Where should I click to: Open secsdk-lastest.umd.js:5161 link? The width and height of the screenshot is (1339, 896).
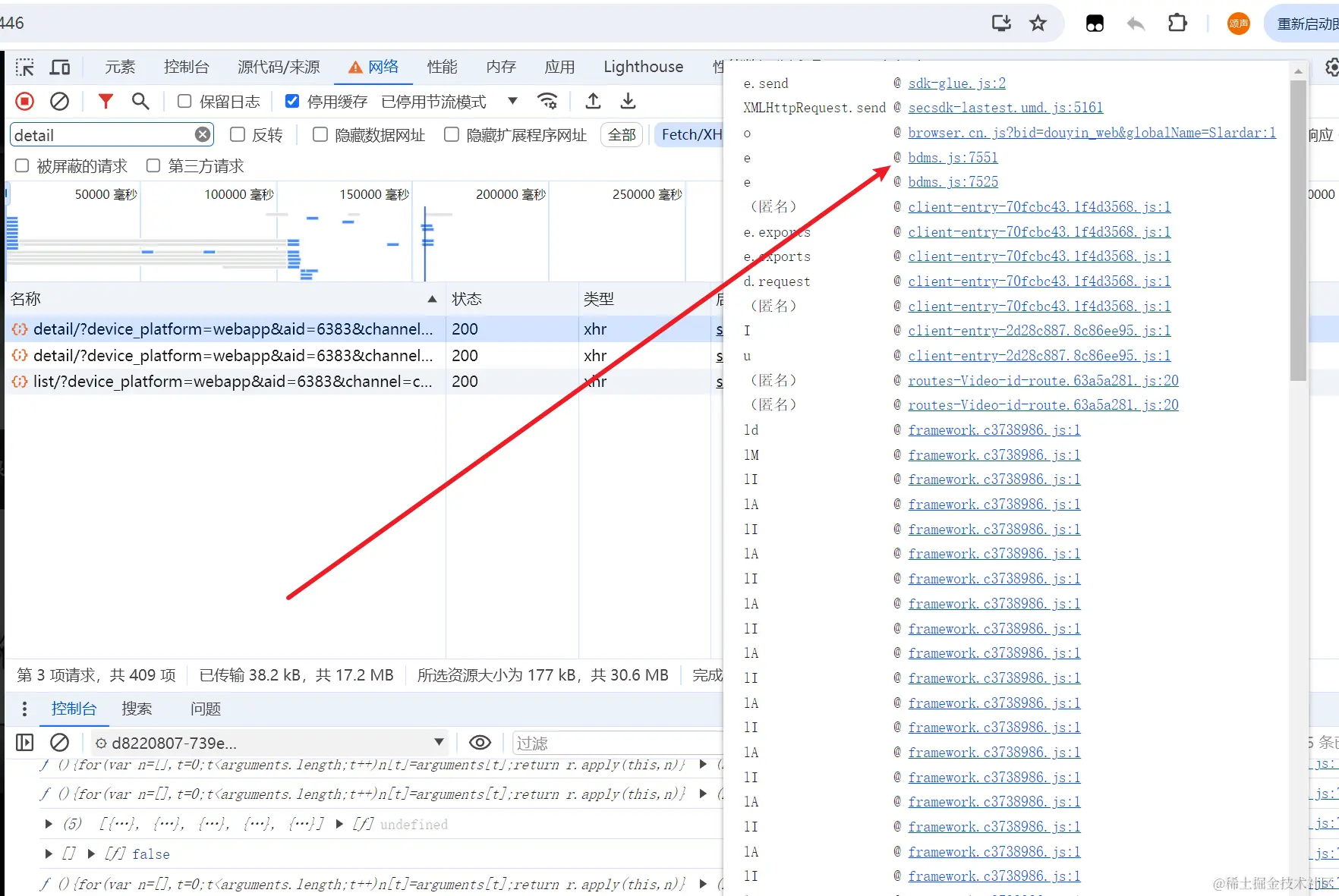pos(1005,108)
